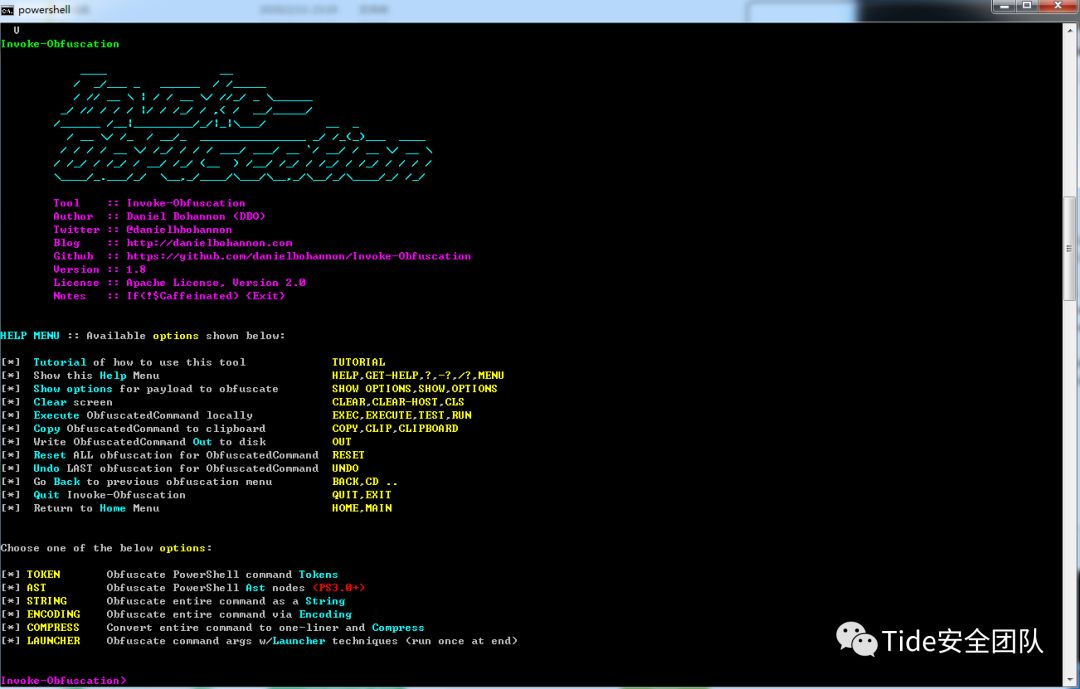Click the TOKEN option
Screen dimensions: 1080x689
click(x=43, y=575)
